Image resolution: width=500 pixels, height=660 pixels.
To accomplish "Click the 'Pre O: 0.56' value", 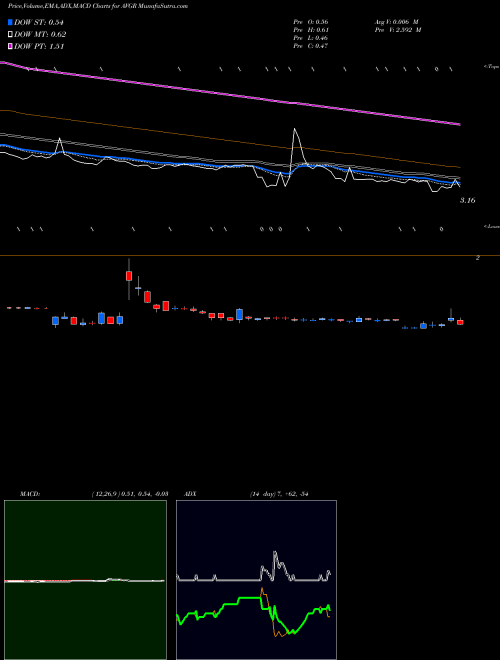I will (x=311, y=22).
